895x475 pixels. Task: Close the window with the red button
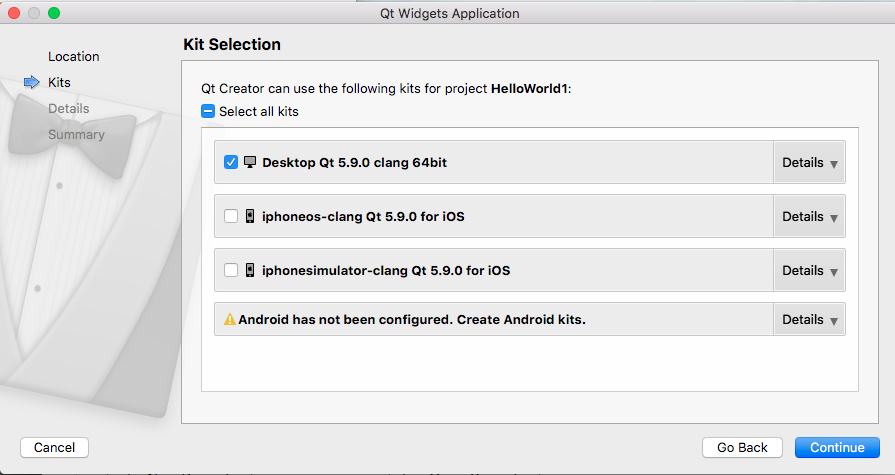click(x=14, y=13)
